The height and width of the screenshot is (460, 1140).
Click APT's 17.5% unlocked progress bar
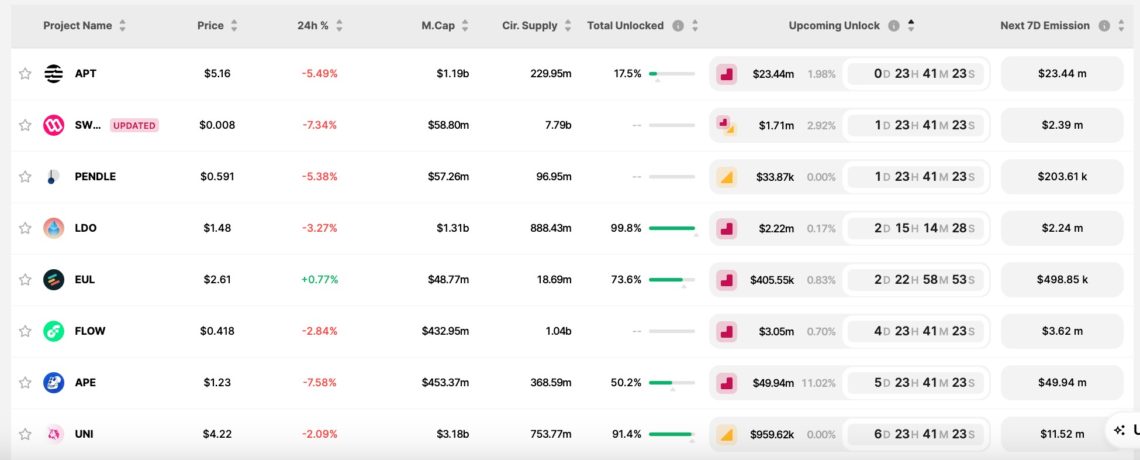(672, 73)
